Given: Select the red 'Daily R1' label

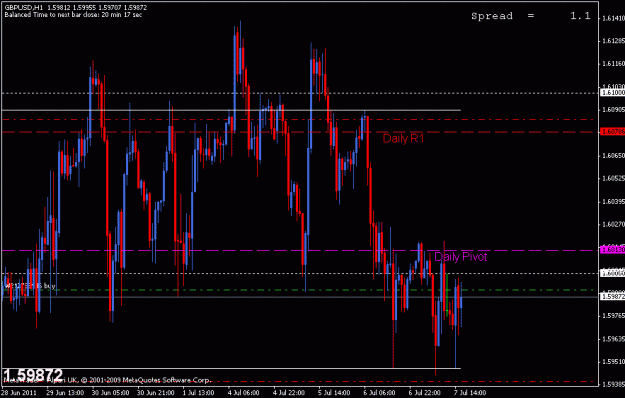Looking at the screenshot, I should 403,139.
